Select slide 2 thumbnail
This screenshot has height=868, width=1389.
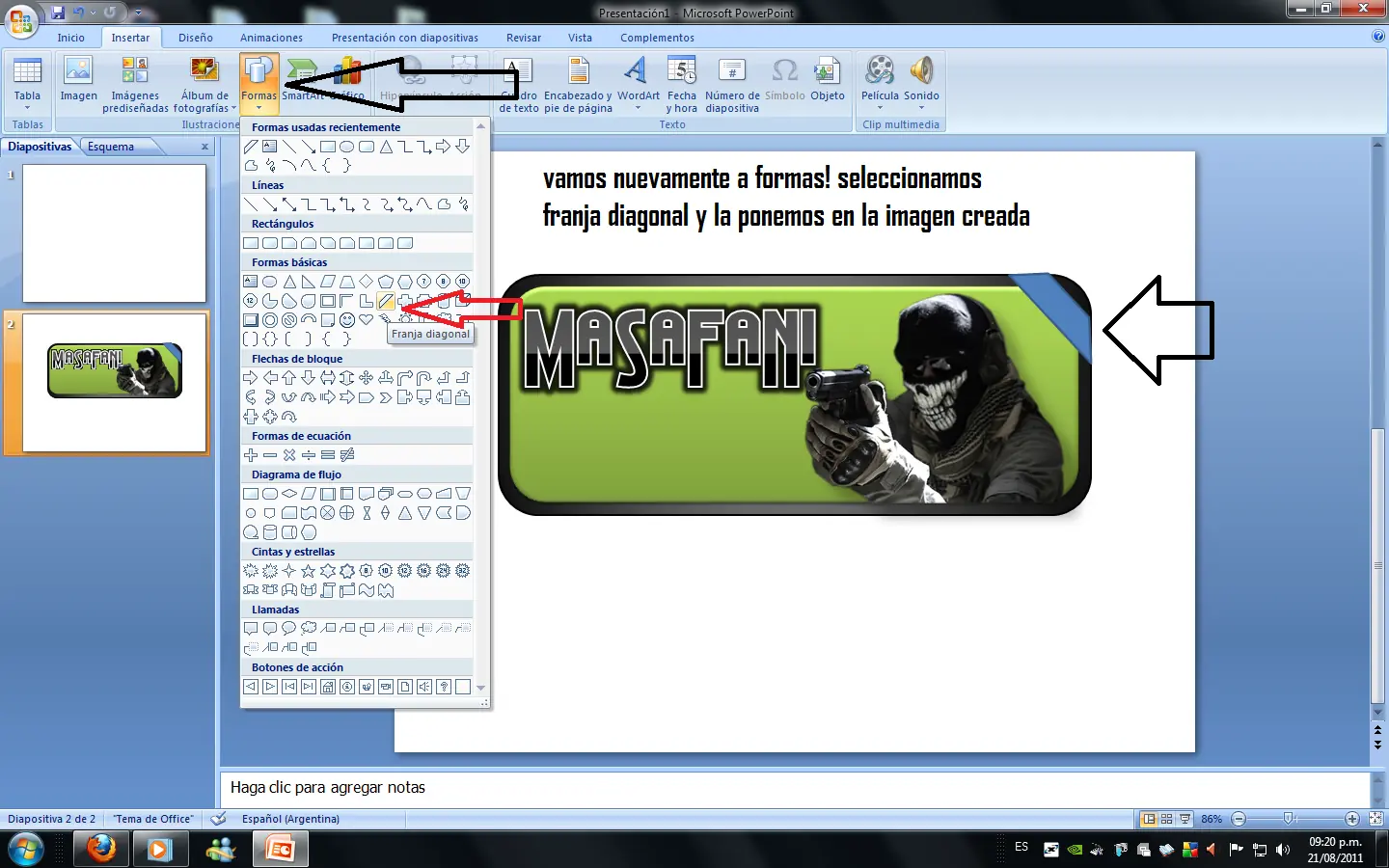pyautogui.click(x=114, y=382)
